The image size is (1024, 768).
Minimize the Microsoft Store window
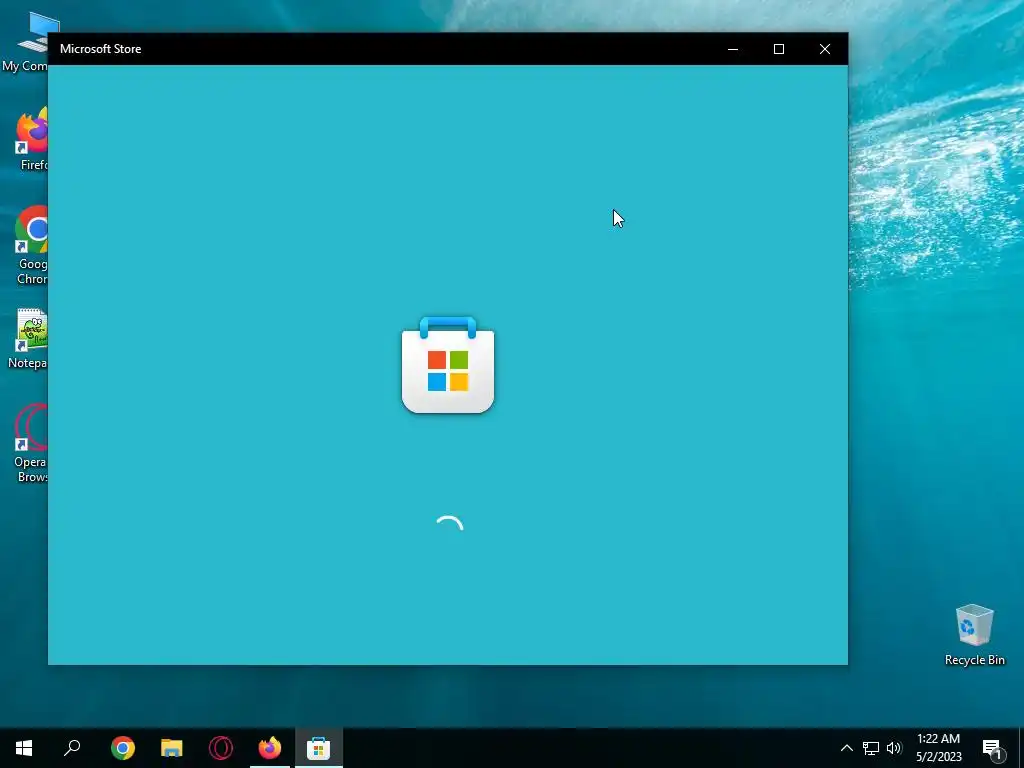pos(733,49)
